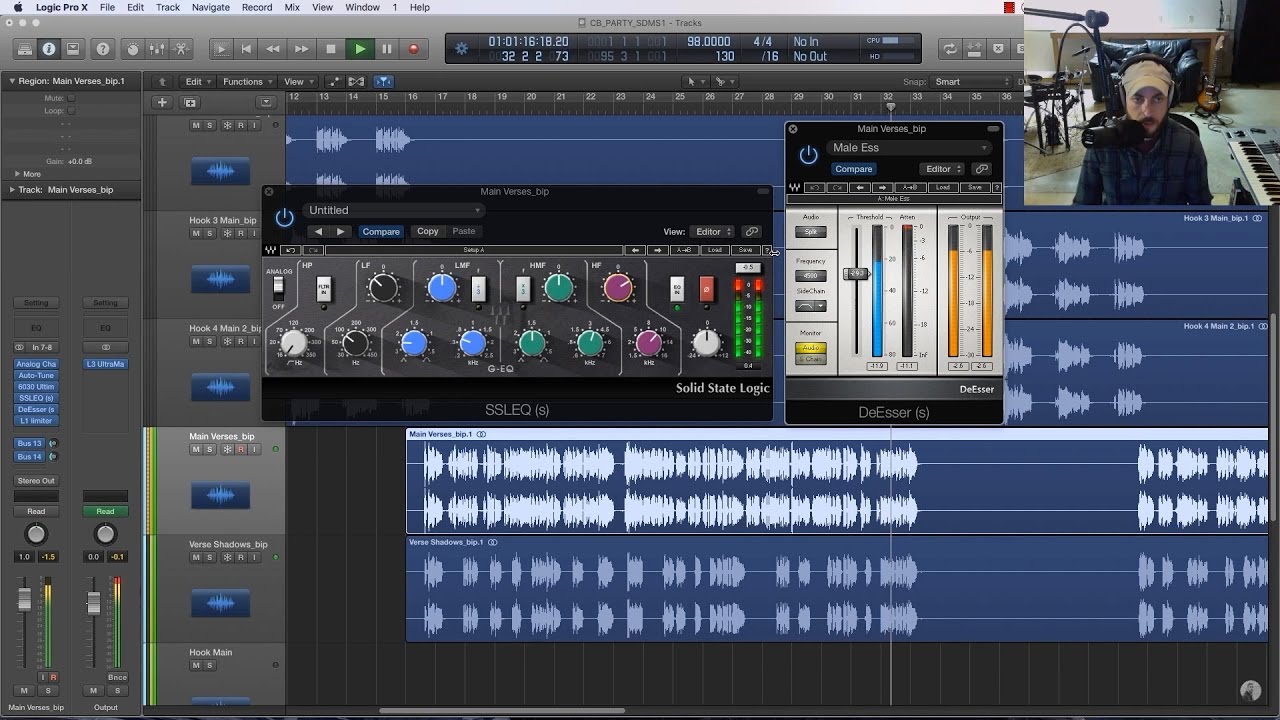Open the Mix menu
Image resolution: width=1280 pixels, height=720 pixels.
(292, 7)
